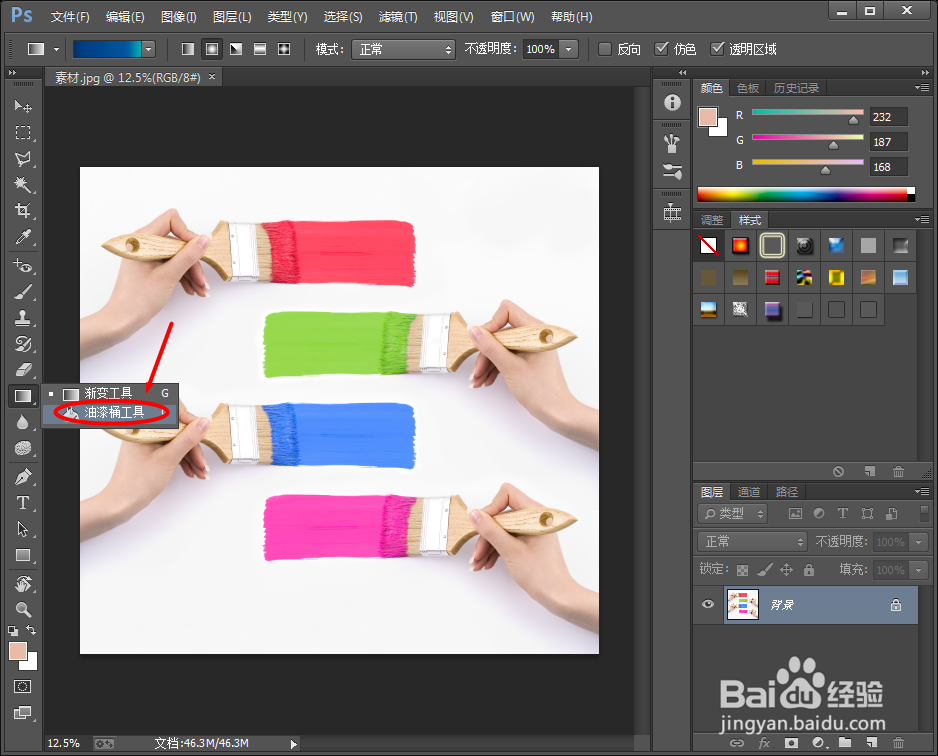Select the Eraser tool

[23, 370]
